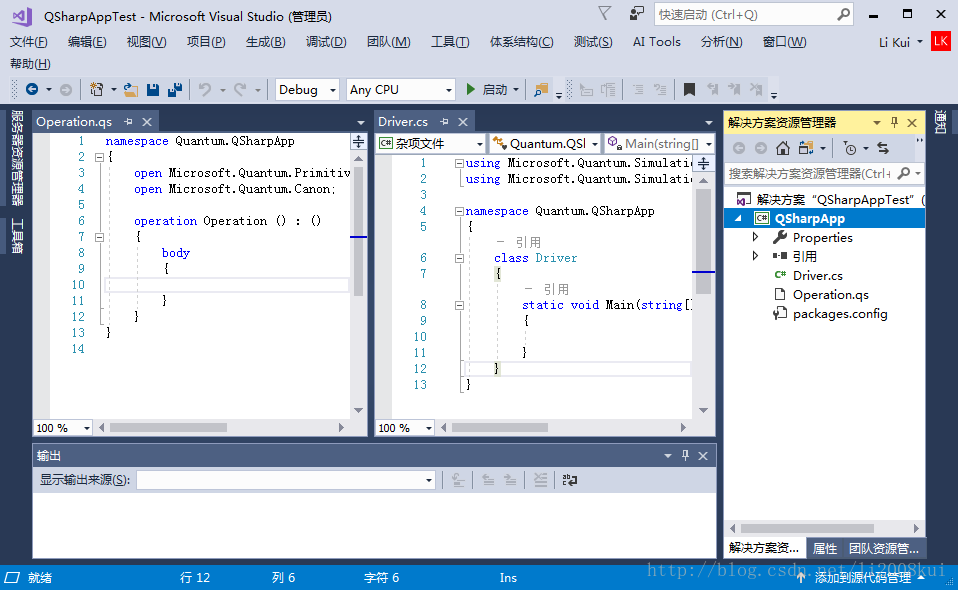958x590 pixels.
Task: Click the show all files icon in Solution Explorer
Action: [x=806, y=148]
